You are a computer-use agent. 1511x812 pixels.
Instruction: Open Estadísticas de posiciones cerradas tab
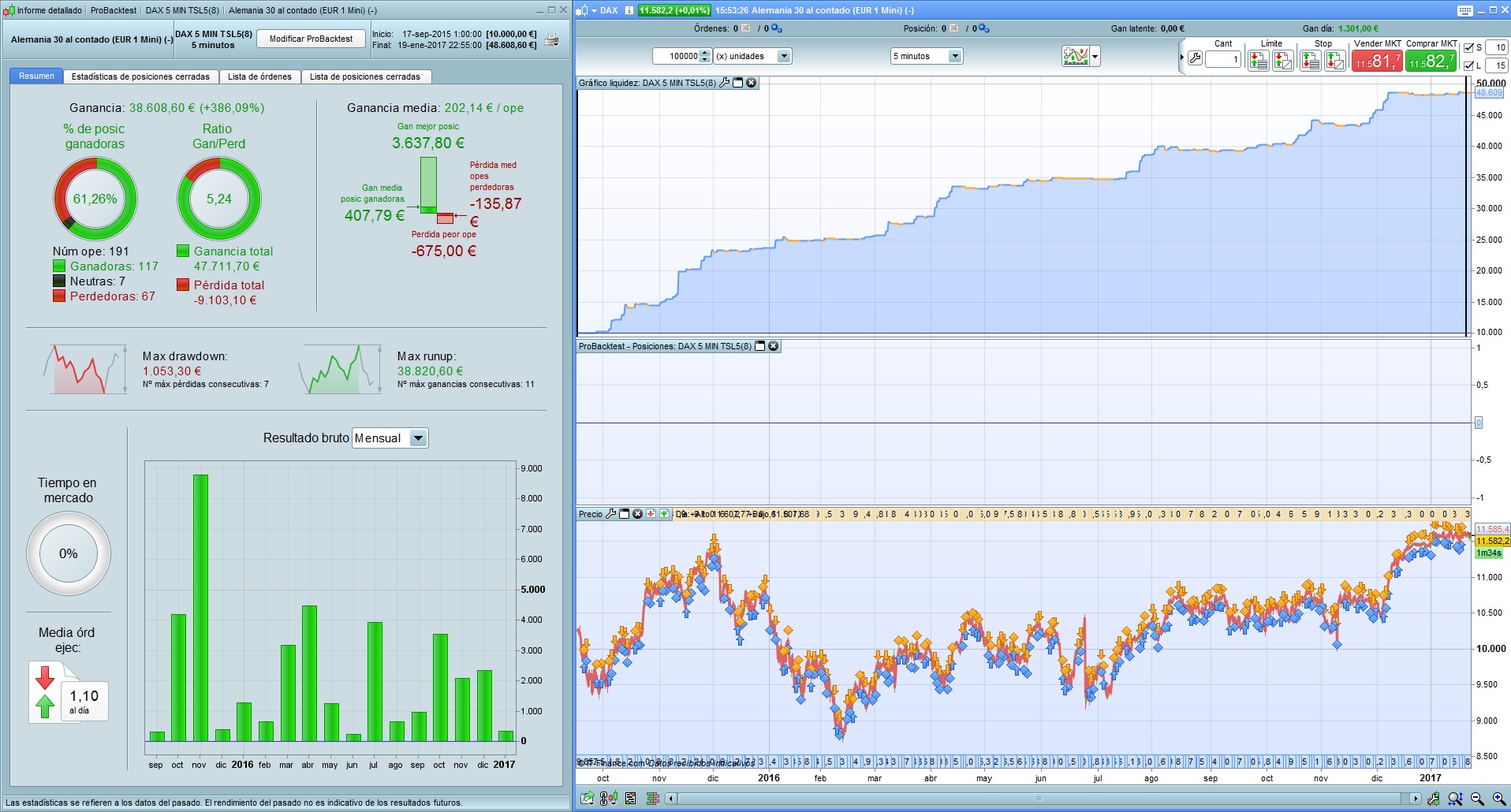pyautogui.click(x=140, y=76)
